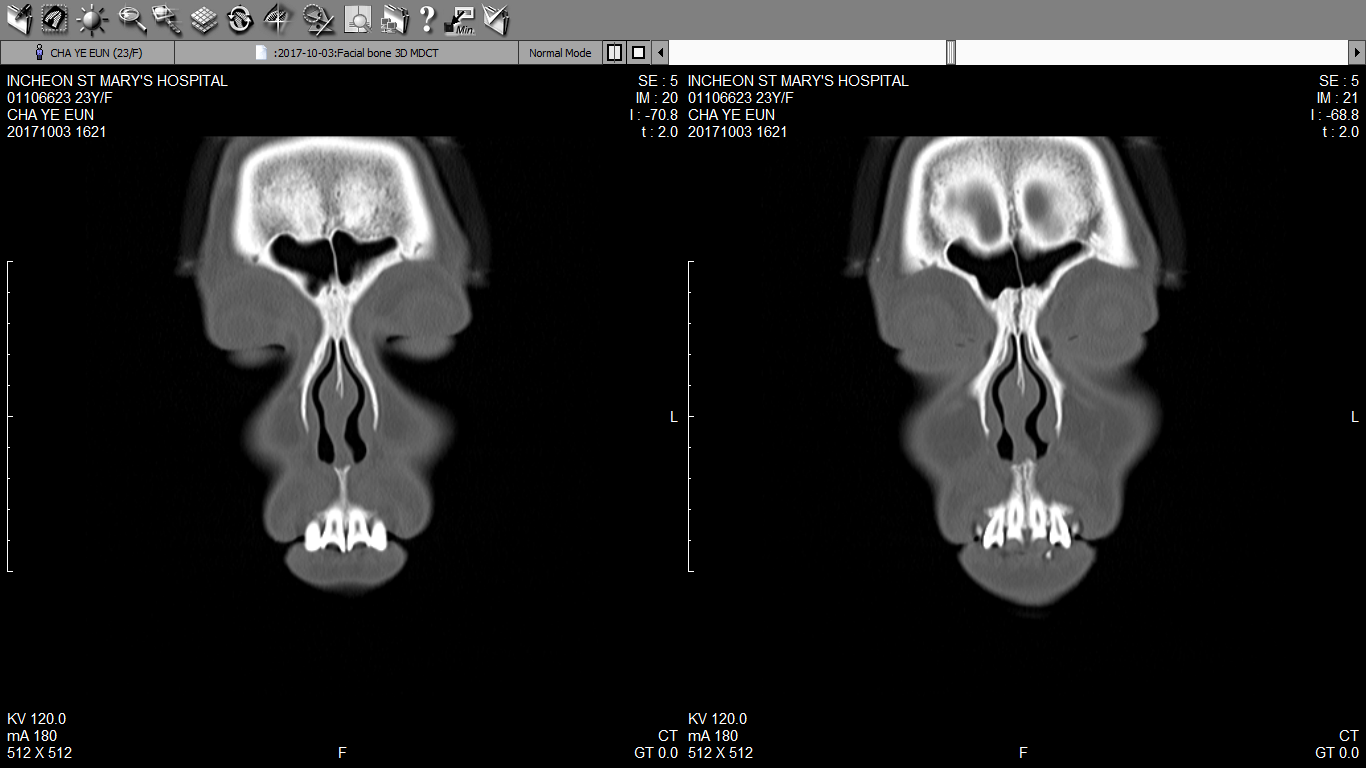Click the checkmark folder icon
Viewport: 1366px width, 768px height.
click(496, 17)
